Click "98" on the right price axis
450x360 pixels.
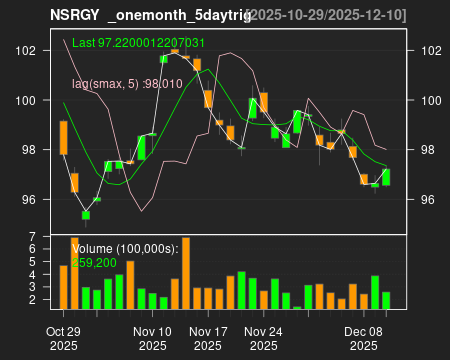[428, 150]
